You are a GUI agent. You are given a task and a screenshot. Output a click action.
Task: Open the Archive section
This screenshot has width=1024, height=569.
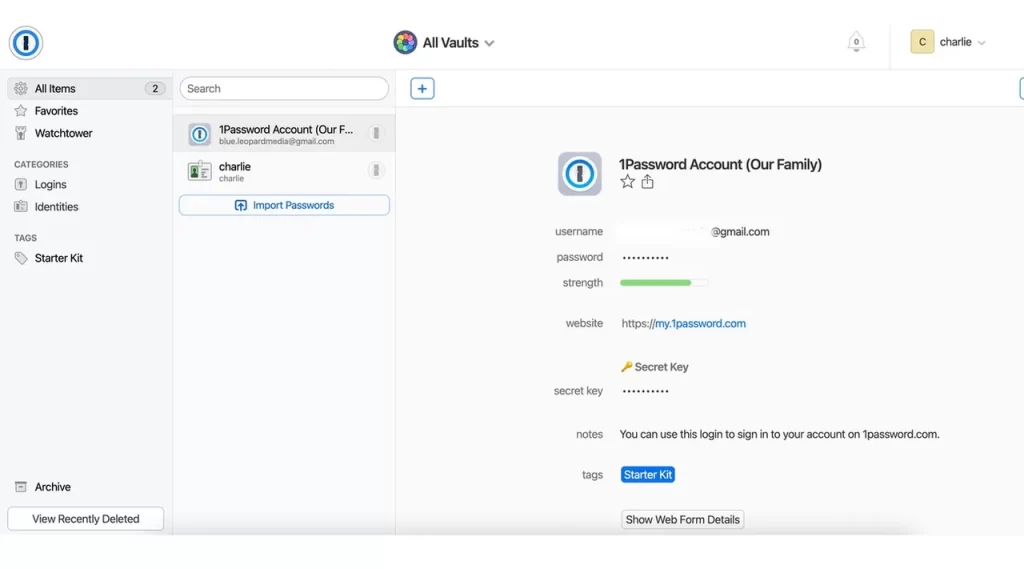tap(52, 487)
